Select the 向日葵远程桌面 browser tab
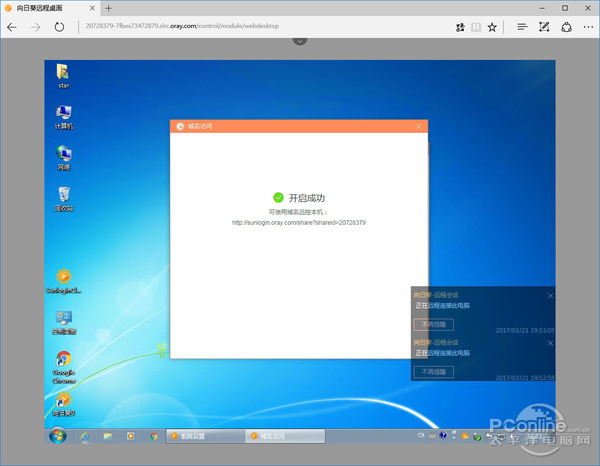Image resolution: width=600 pixels, height=466 pixels. [x=50, y=8]
